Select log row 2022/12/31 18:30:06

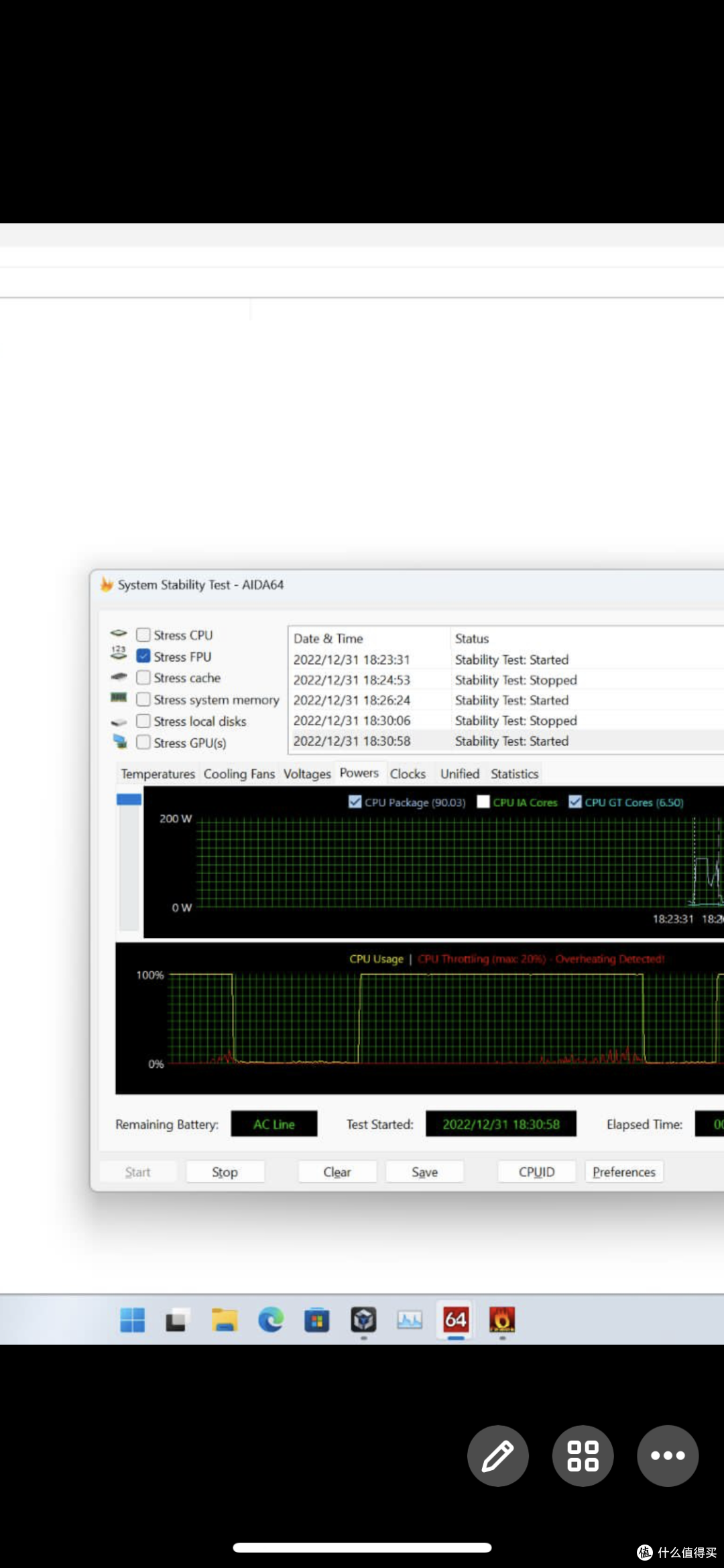click(x=506, y=721)
